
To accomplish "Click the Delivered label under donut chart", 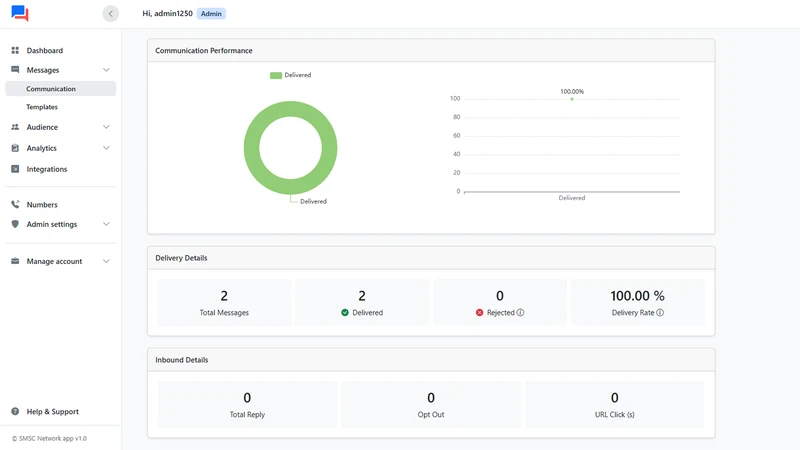I will point(313,202).
